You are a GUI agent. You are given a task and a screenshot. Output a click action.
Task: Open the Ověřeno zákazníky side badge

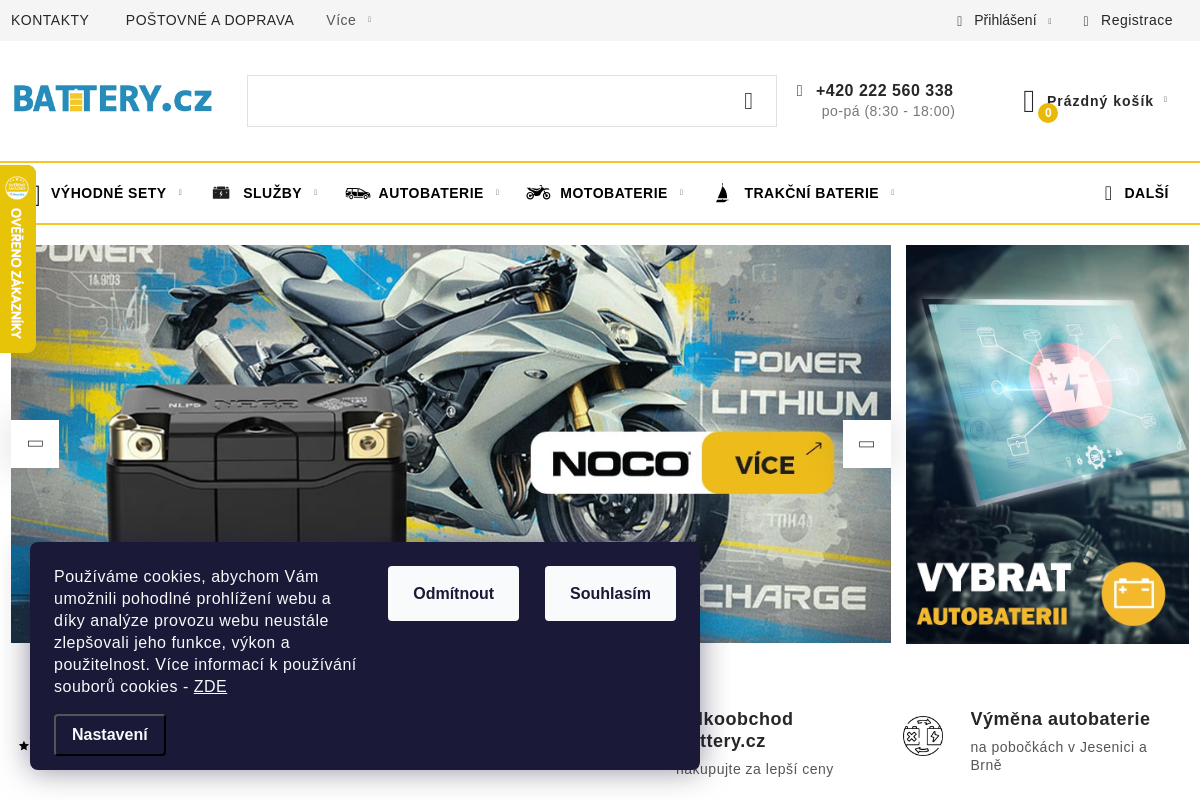tap(17, 259)
